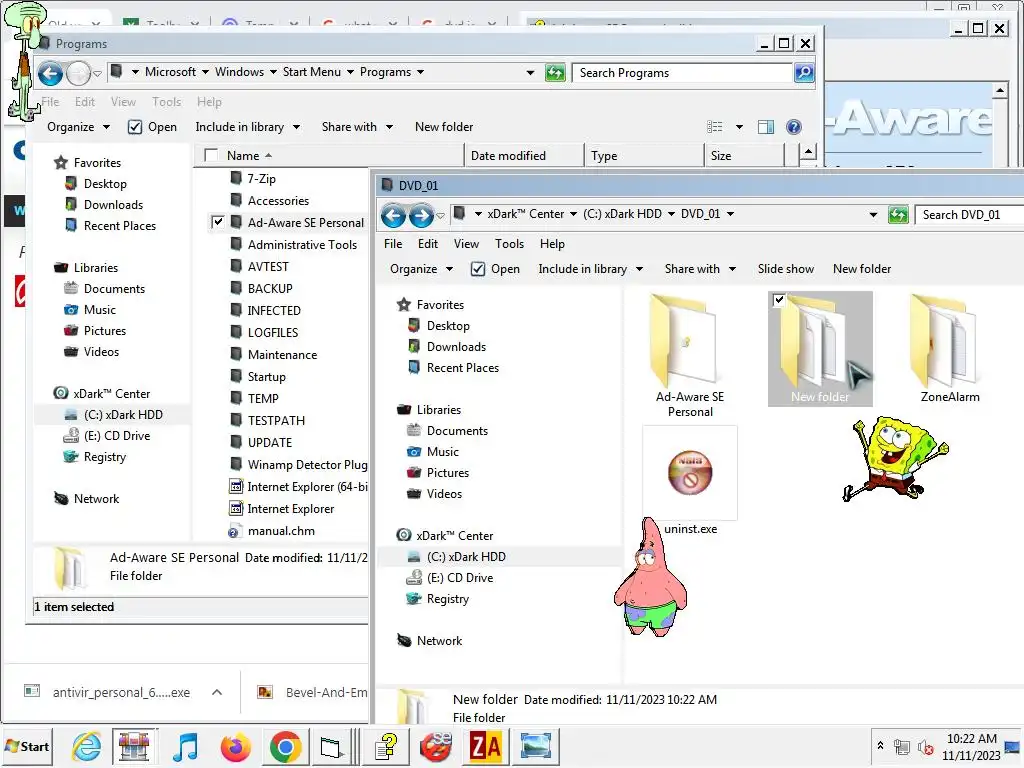
Task: Click yellow question mark taskbar icon
Action: click(x=386, y=746)
